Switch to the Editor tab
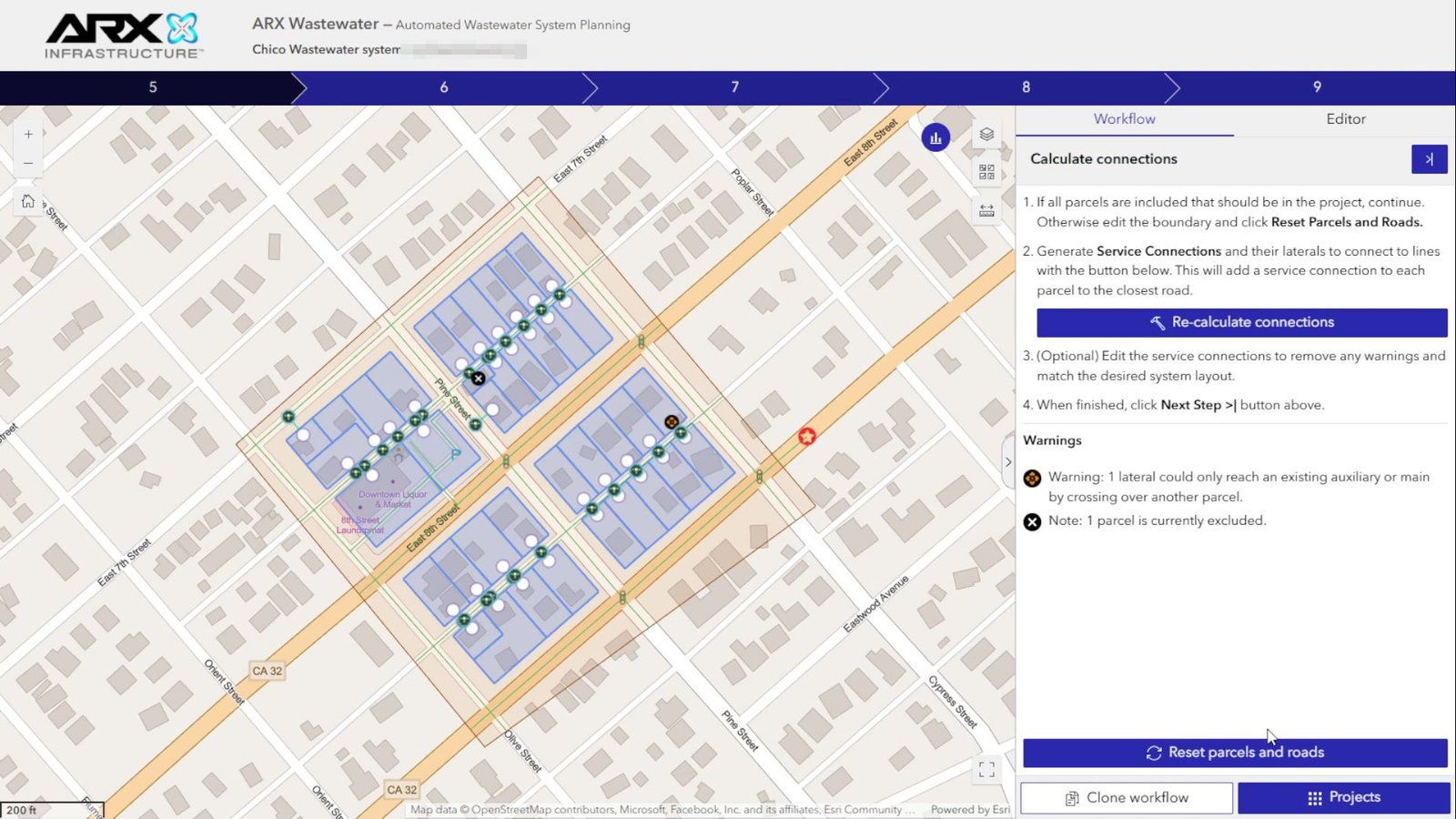The width and height of the screenshot is (1456, 819). click(1346, 119)
